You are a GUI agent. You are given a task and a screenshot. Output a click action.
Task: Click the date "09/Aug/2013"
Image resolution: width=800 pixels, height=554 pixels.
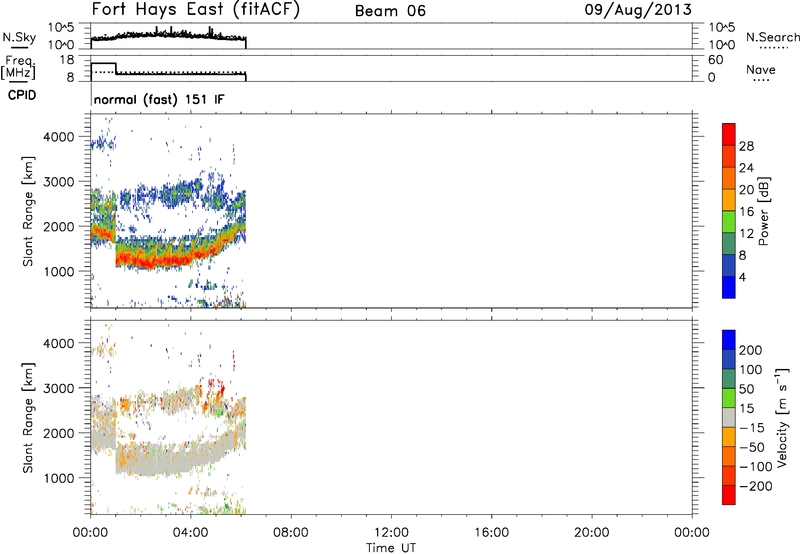tap(638, 10)
